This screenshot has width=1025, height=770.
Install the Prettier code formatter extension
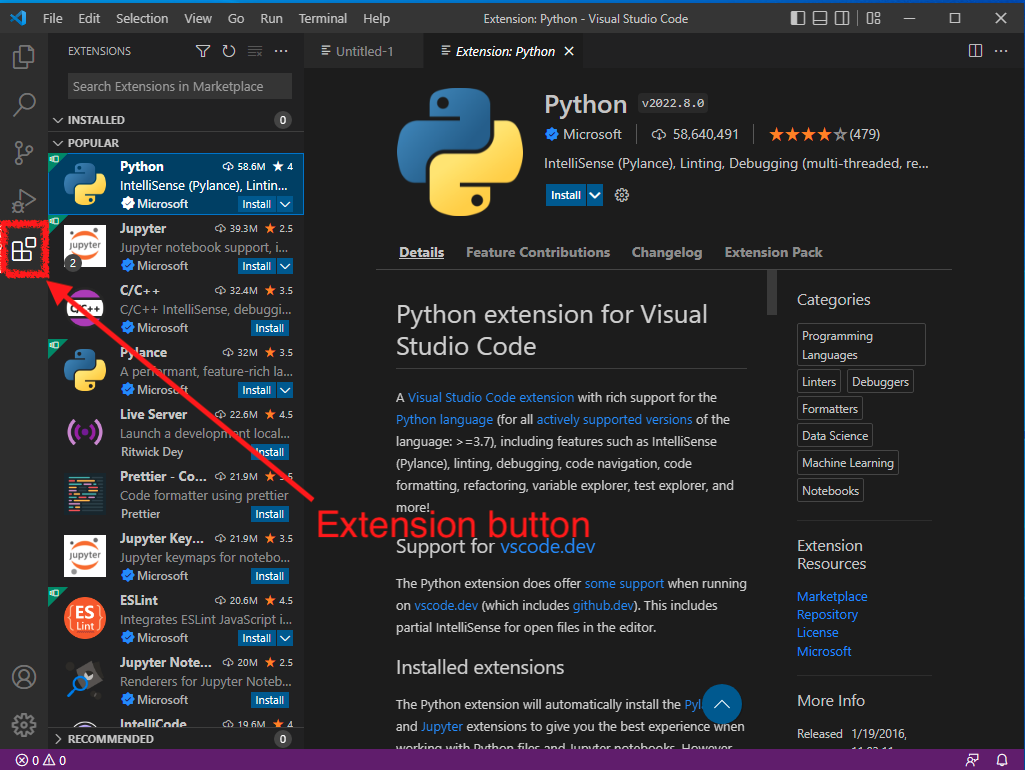269,513
